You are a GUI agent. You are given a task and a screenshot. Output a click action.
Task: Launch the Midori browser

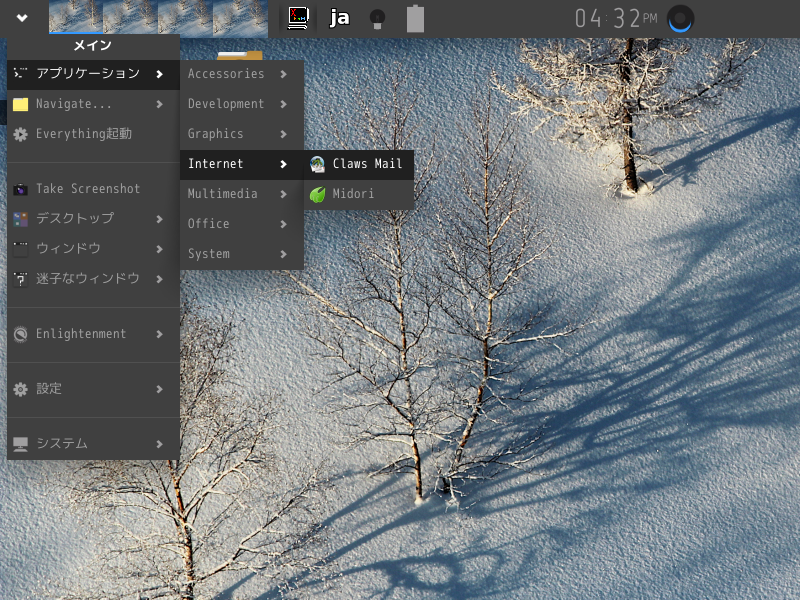359,194
